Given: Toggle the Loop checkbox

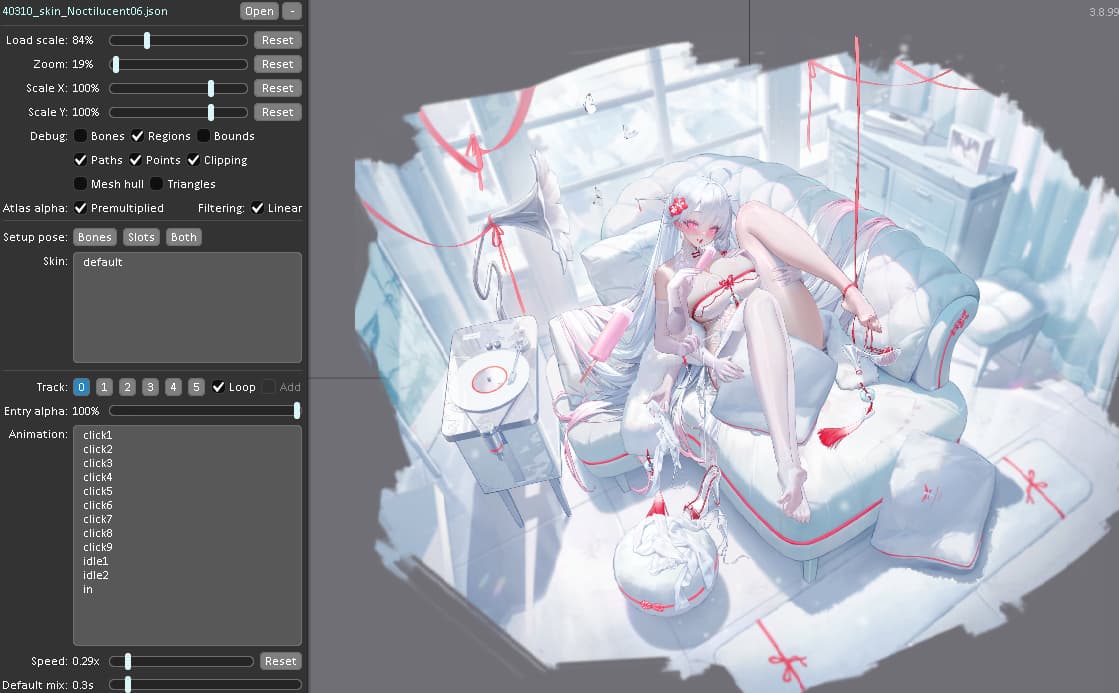Looking at the screenshot, I should pos(218,387).
